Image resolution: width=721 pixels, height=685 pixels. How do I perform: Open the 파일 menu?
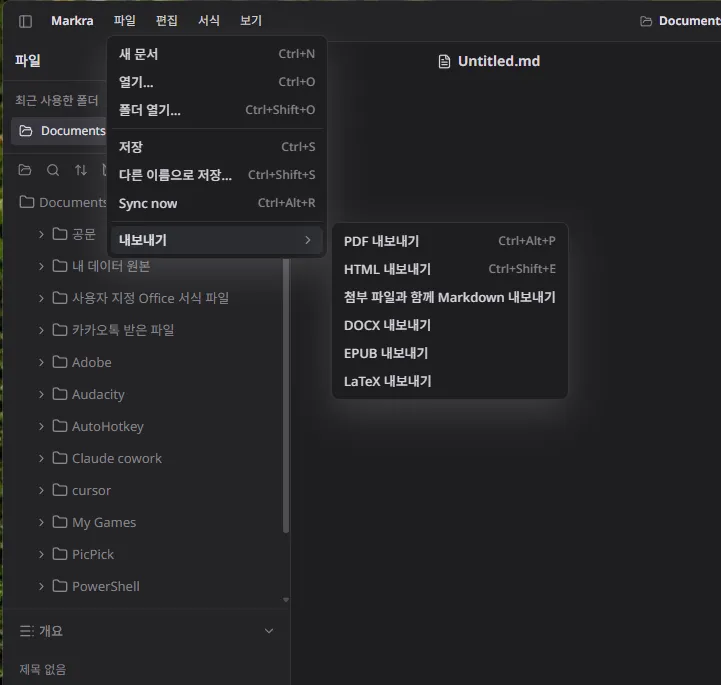(x=125, y=21)
